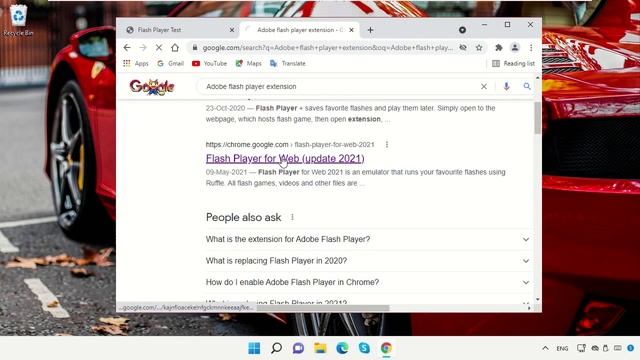Open the Recycle Bin desktop icon
Image resolution: width=640 pixels, height=360 pixels.
coord(18,20)
